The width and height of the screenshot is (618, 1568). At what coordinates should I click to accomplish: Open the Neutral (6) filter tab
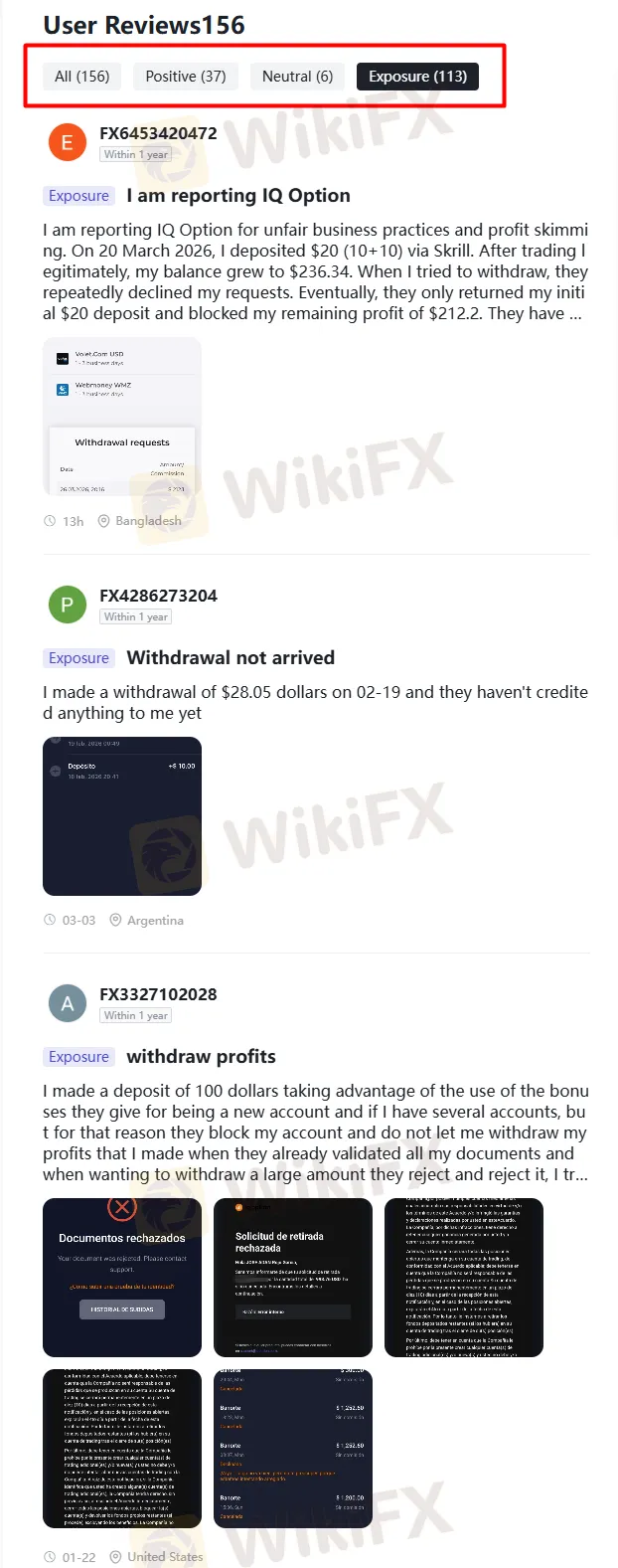coord(297,77)
